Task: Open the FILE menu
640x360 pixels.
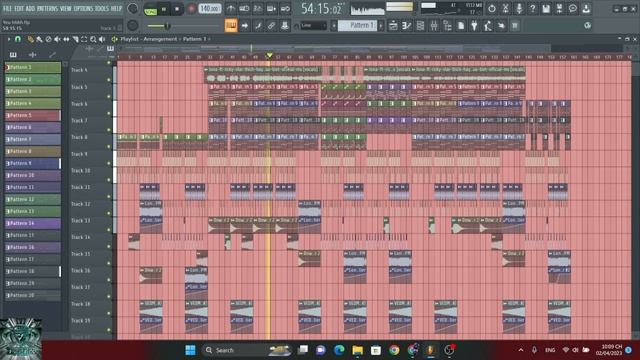Action: (x=7, y=8)
